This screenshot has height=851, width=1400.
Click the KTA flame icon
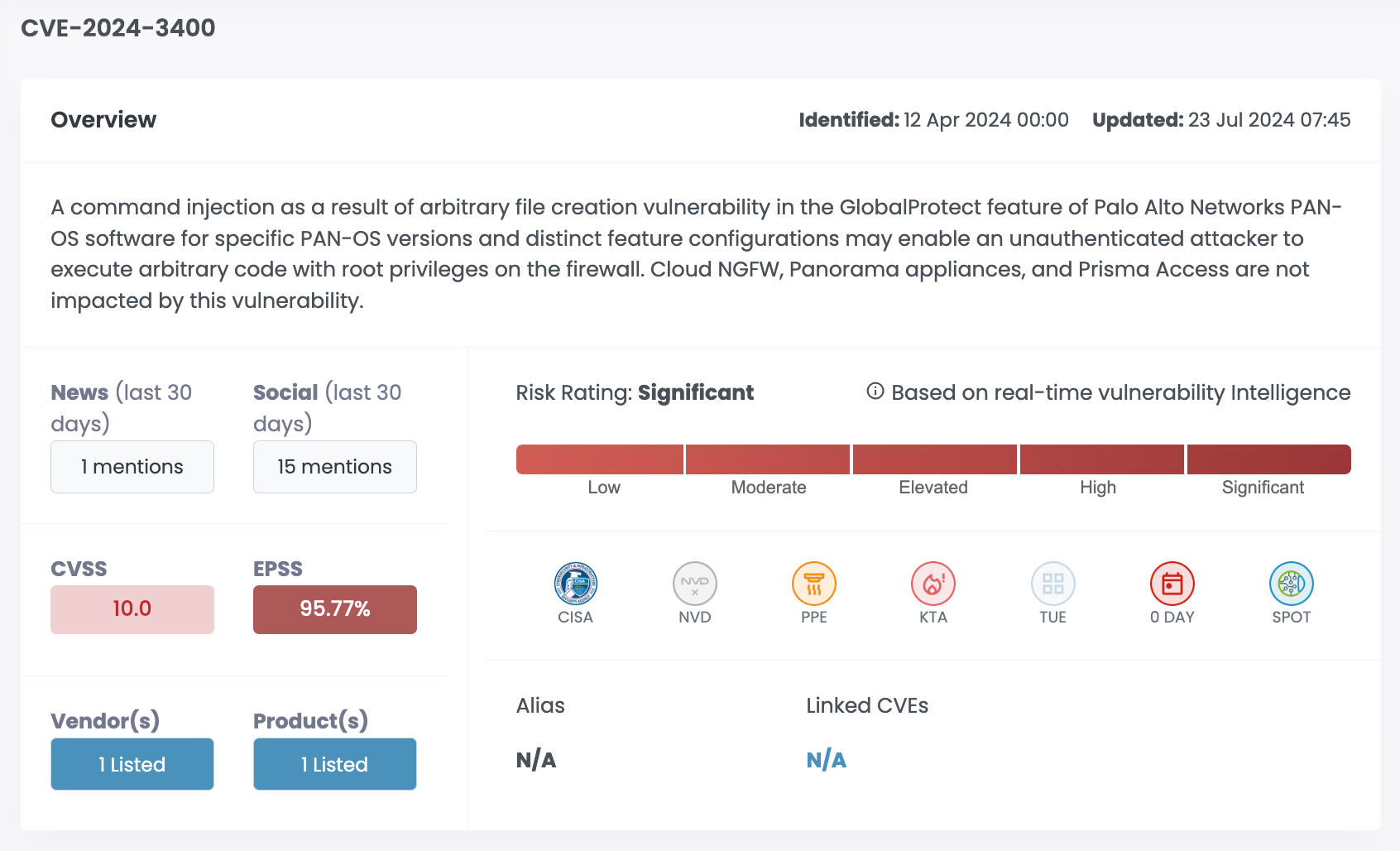(933, 584)
